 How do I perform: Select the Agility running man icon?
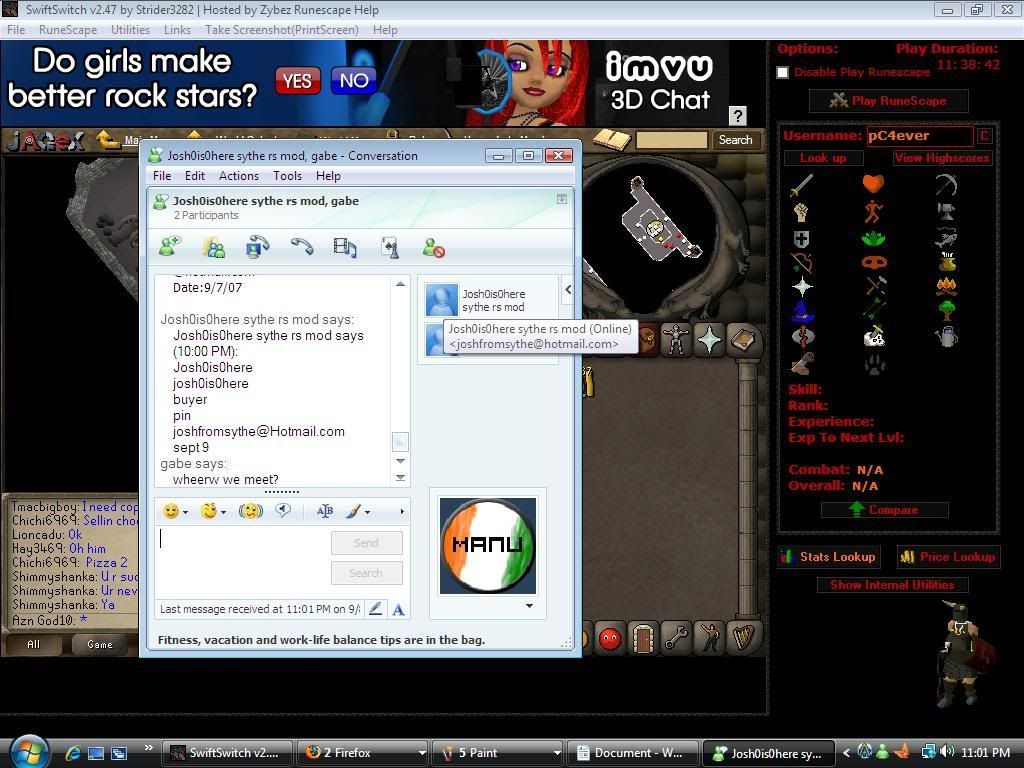point(873,212)
